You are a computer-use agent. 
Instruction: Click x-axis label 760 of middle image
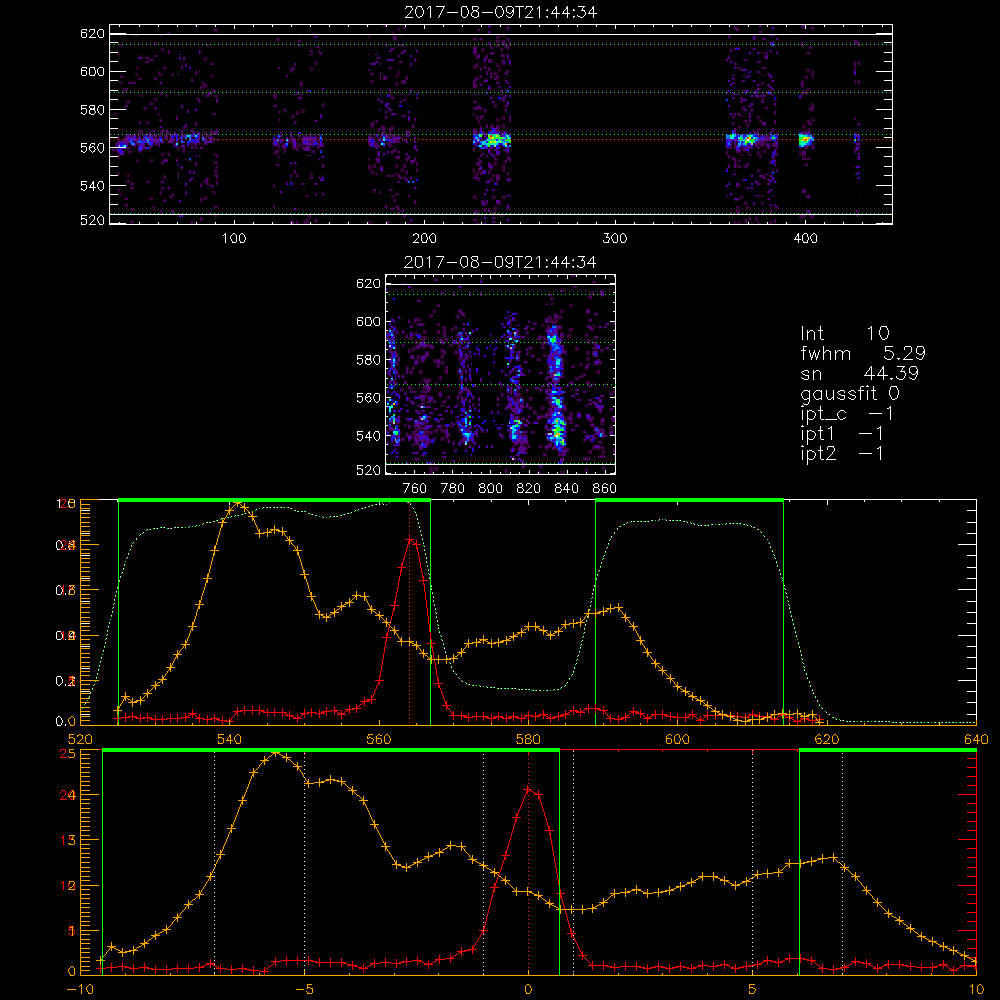[415, 489]
